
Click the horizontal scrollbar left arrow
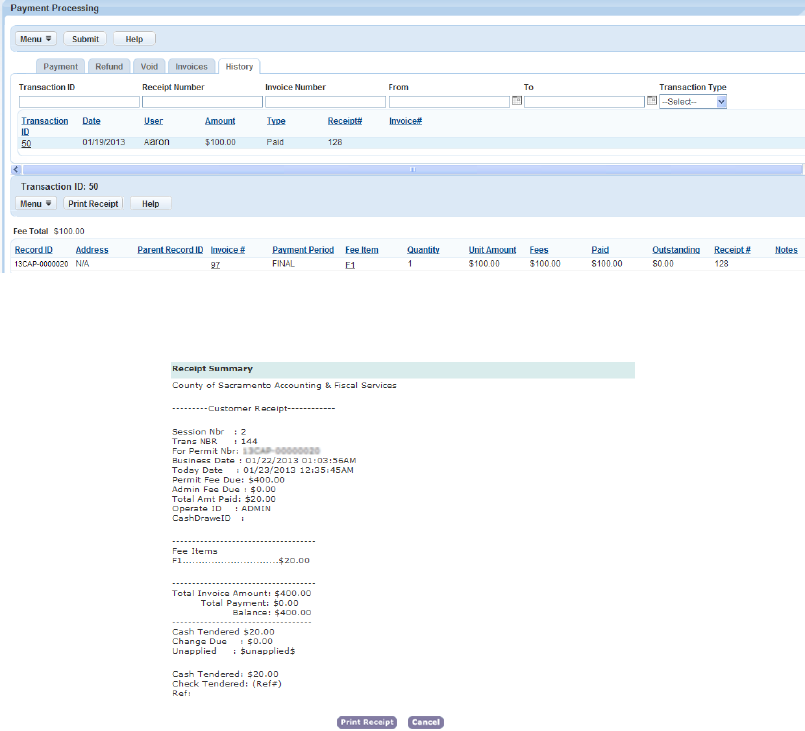coord(16,169)
